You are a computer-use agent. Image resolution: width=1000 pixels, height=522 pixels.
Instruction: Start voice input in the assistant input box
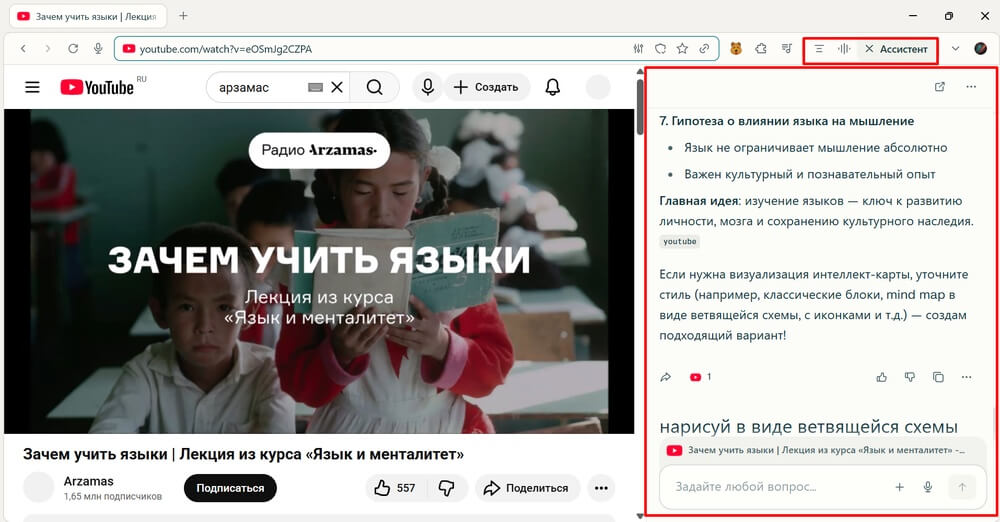(x=928, y=487)
